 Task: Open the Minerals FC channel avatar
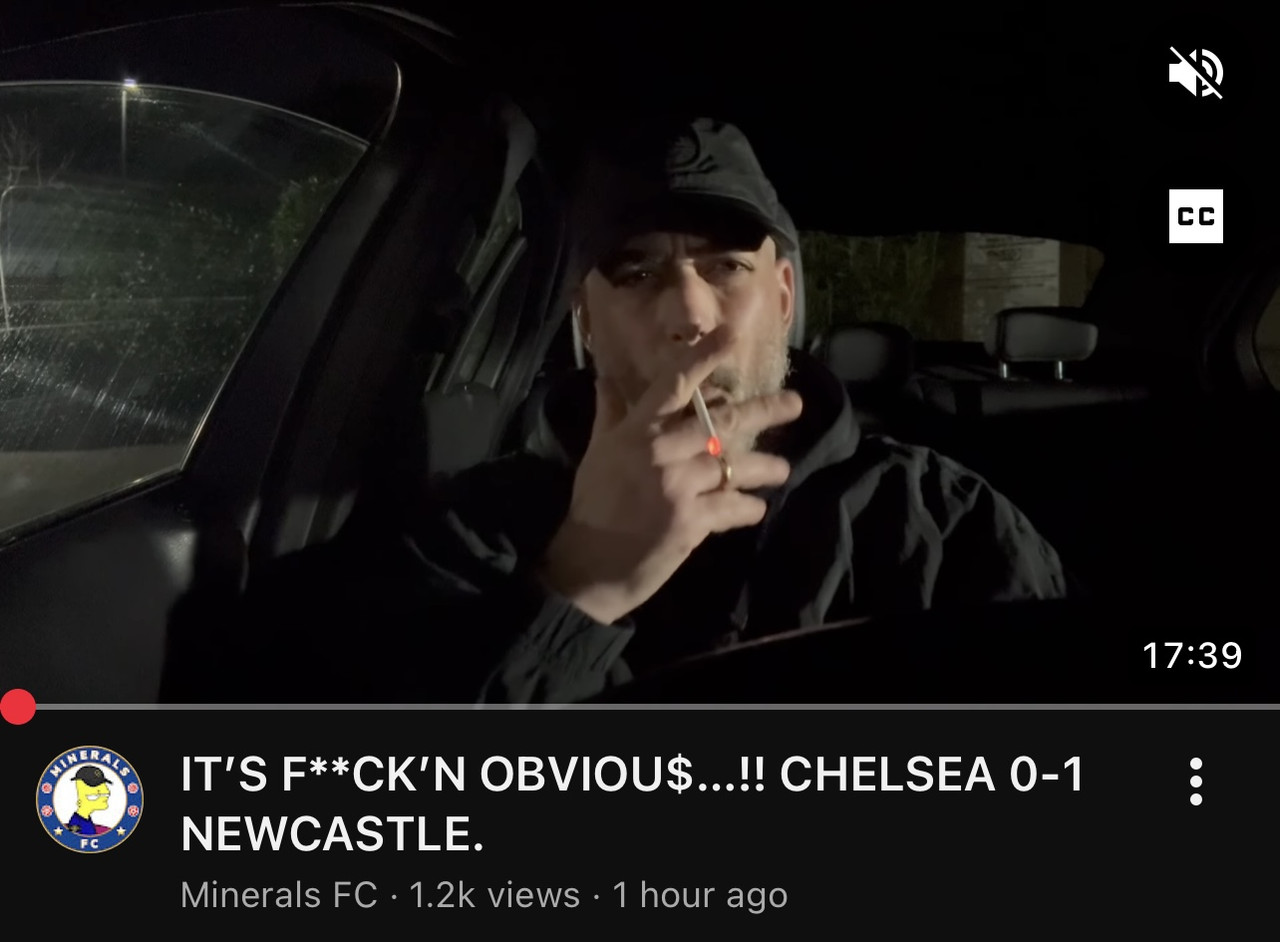point(90,799)
